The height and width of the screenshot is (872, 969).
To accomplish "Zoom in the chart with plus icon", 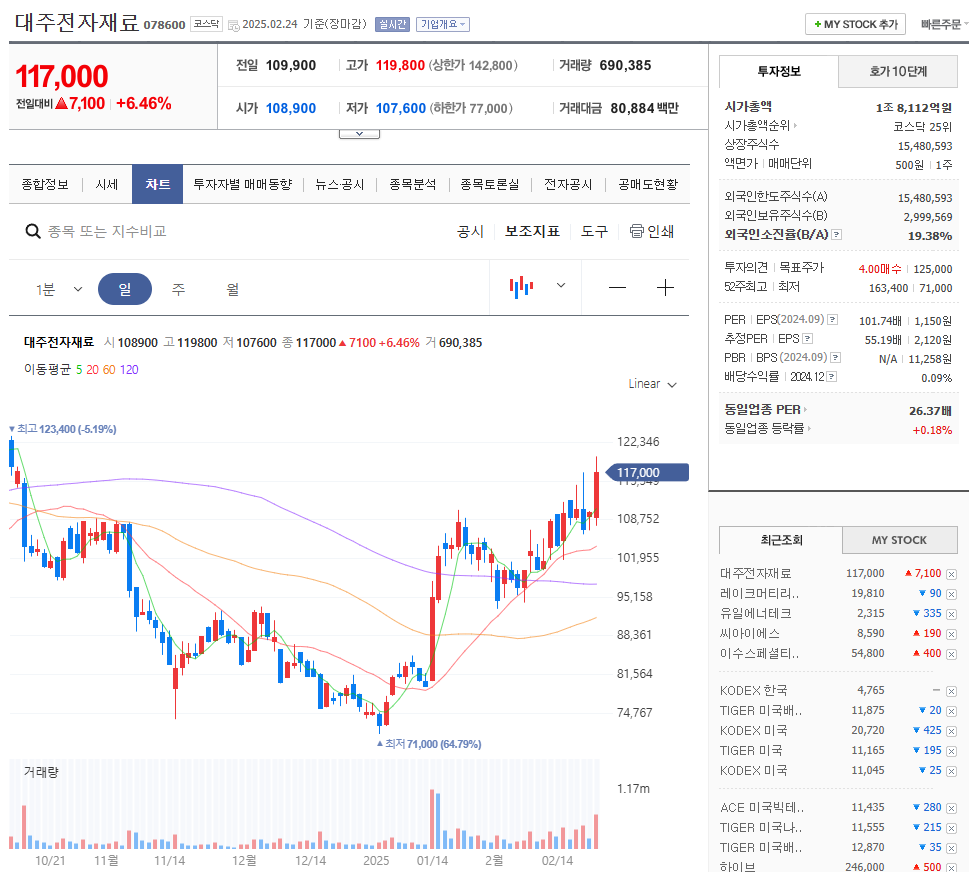I will coord(664,287).
